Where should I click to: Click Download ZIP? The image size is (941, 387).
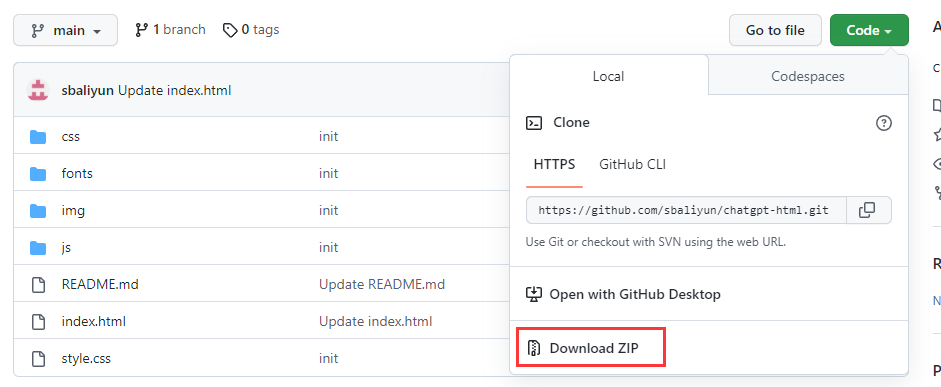point(591,347)
